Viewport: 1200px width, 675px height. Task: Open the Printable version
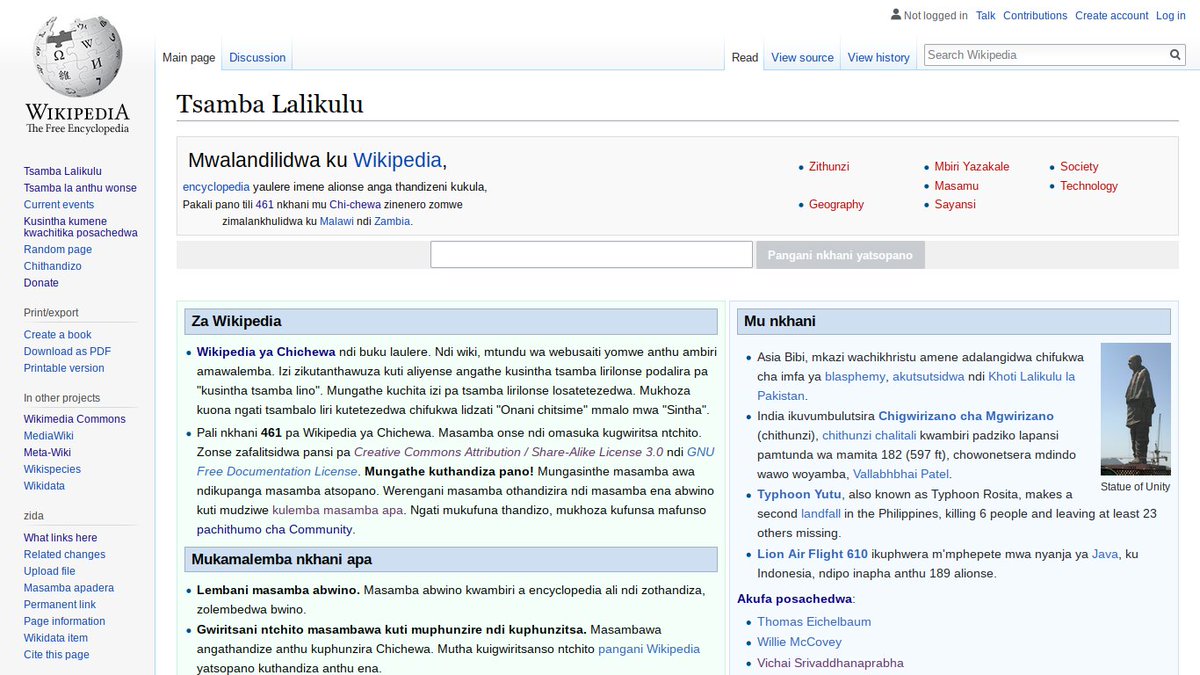pyautogui.click(x=64, y=368)
